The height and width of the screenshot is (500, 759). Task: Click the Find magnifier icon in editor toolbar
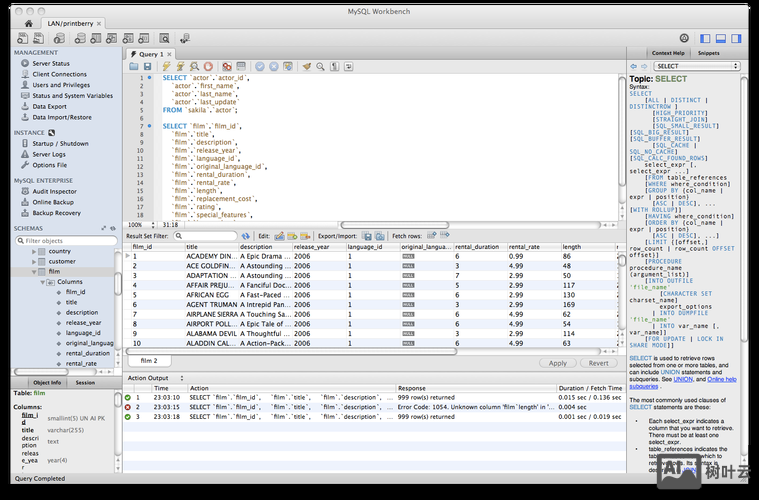320,66
